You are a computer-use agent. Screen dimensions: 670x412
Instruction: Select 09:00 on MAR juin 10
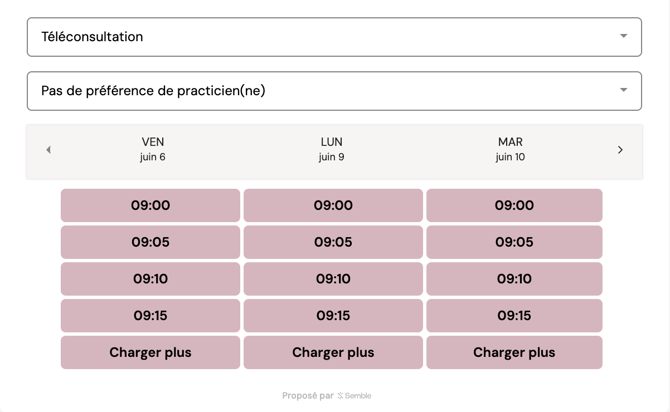coord(514,206)
